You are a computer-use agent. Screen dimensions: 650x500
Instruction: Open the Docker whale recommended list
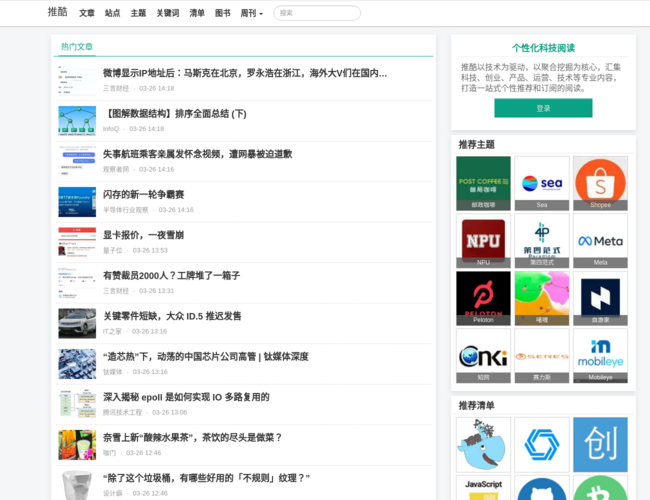click(x=483, y=444)
